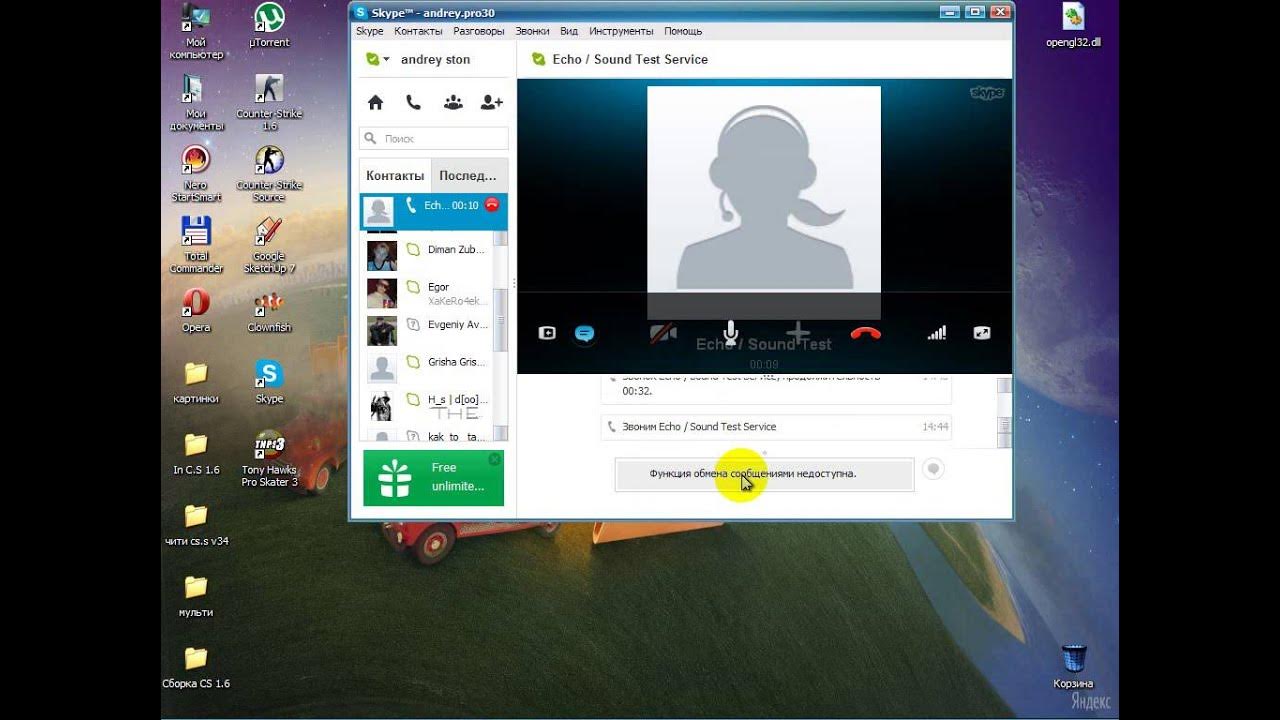Open мульти folder on desktop
Image resolution: width=1280 pixels, height=720 pixels.
click(x=196, y=596)
